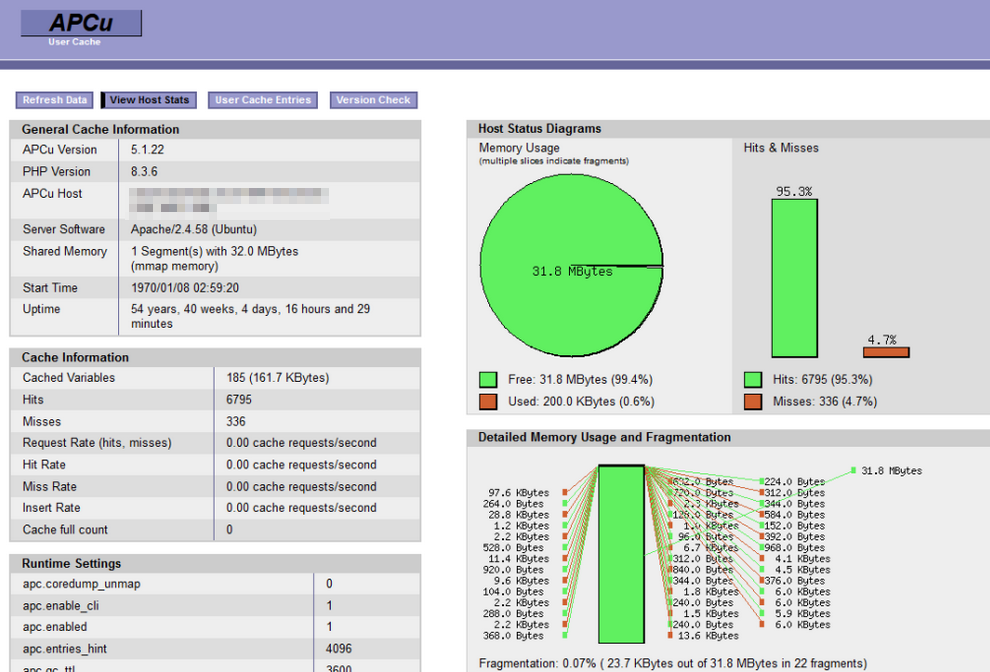Click the green 95.3% hits bar
The image size is (990, 672).
tap(794, 279)
